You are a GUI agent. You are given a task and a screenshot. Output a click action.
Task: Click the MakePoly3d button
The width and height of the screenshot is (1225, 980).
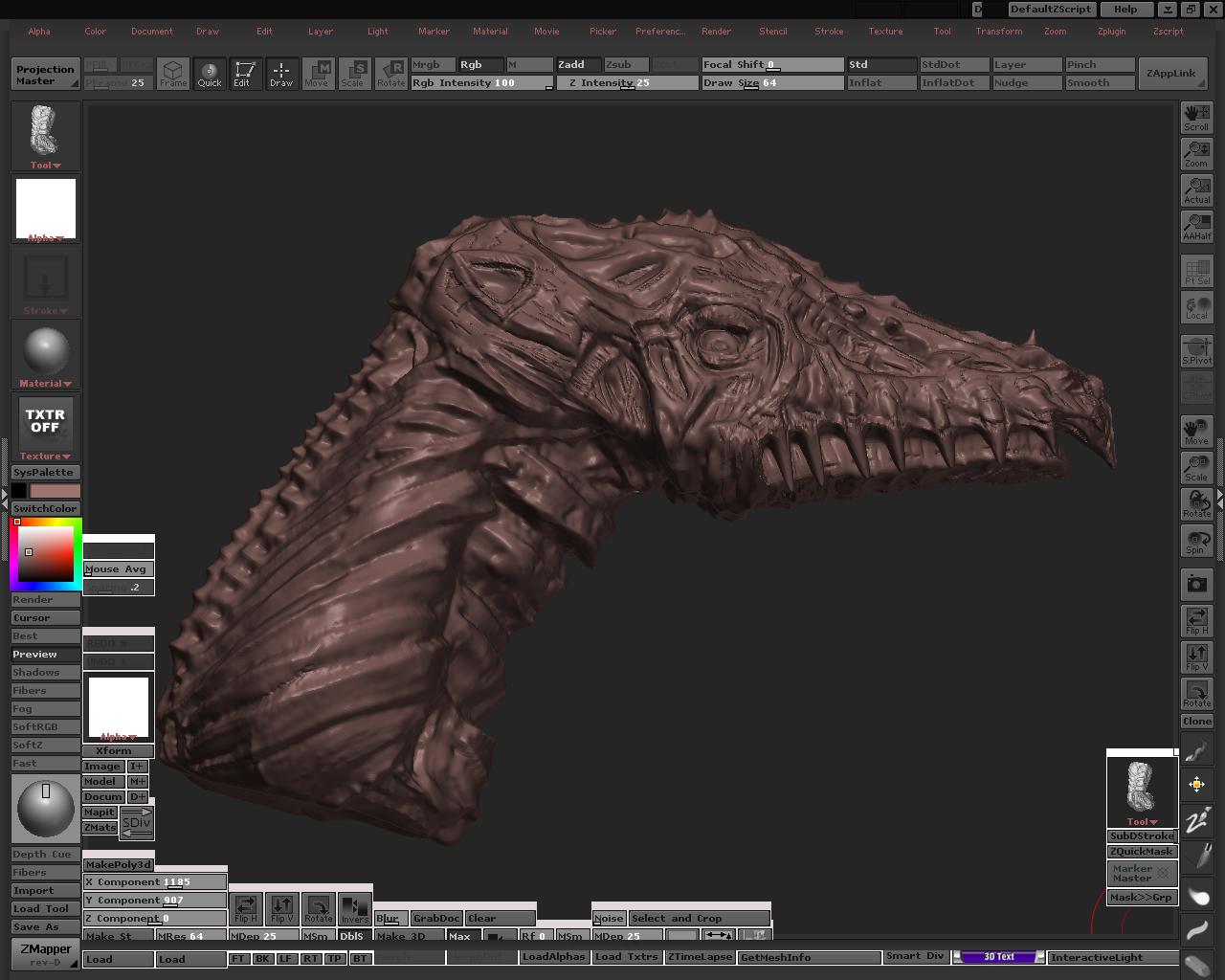[x=119, y=865]
